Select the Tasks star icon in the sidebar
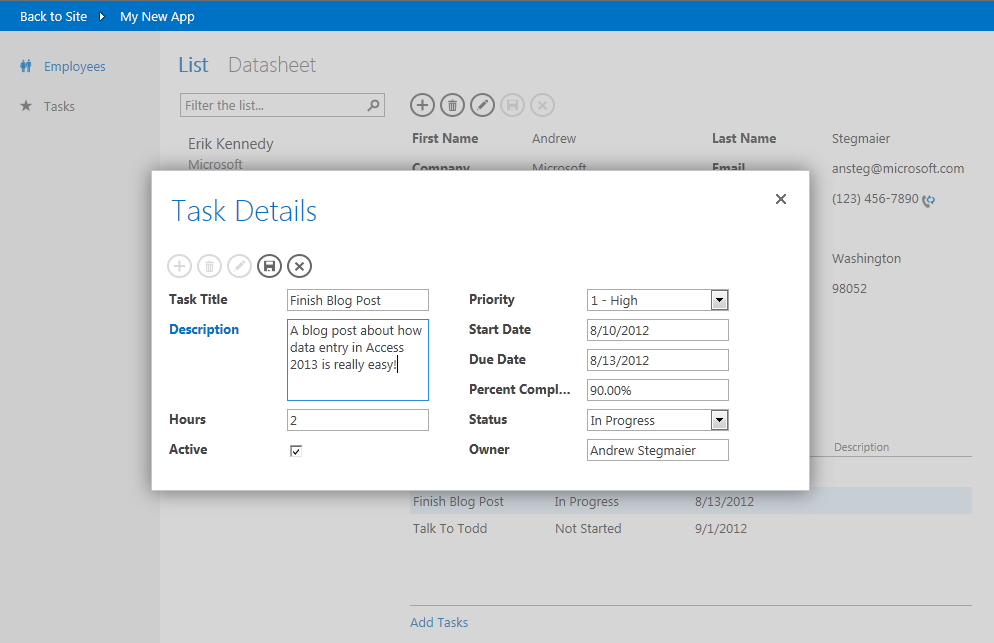This screenshot has width=994, height=643. click(24, 106)
